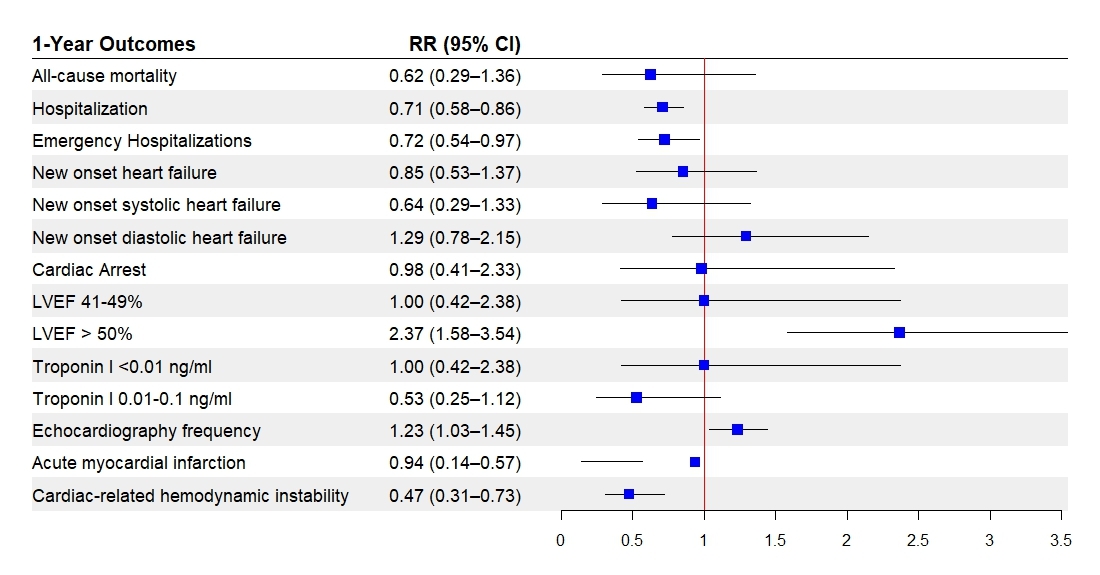The height and width of the screenshot is (575, 1100).
Task: Click the Hospitalization row blue marker
Action: (662, 107)
